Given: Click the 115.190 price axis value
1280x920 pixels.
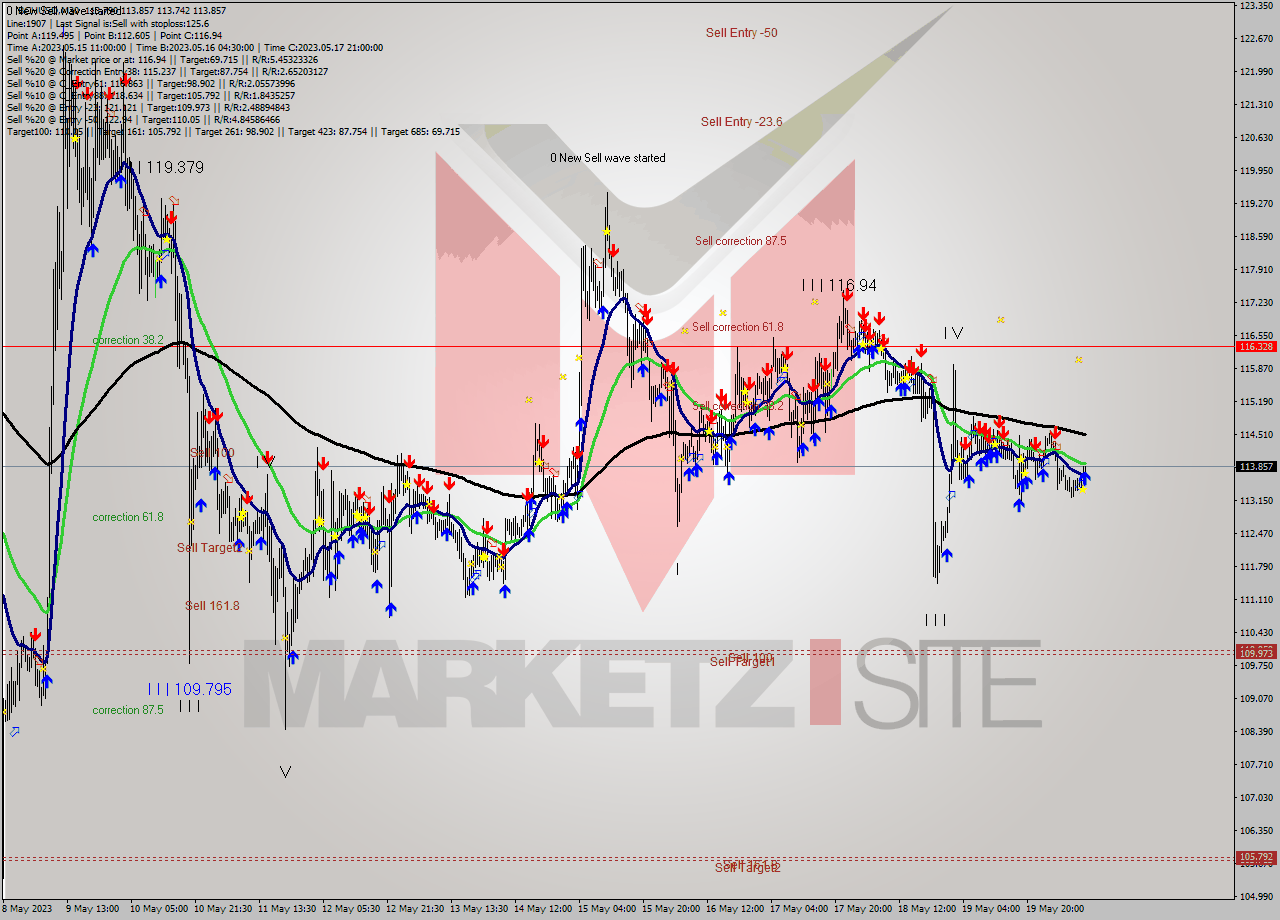Looking at the screenshot, I should click(x=1256, y=402).
